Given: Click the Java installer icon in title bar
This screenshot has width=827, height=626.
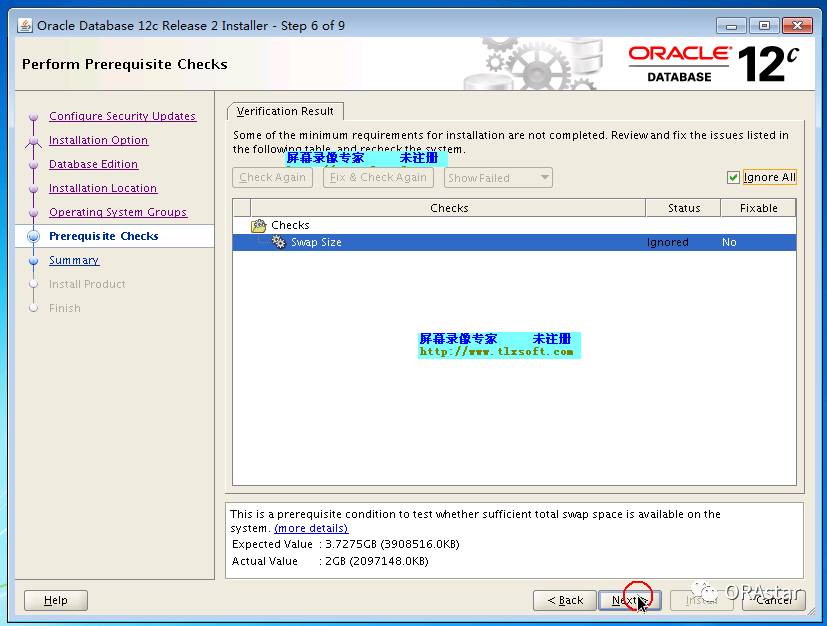Looking at the screenshot, I should [x=25, y=25].
